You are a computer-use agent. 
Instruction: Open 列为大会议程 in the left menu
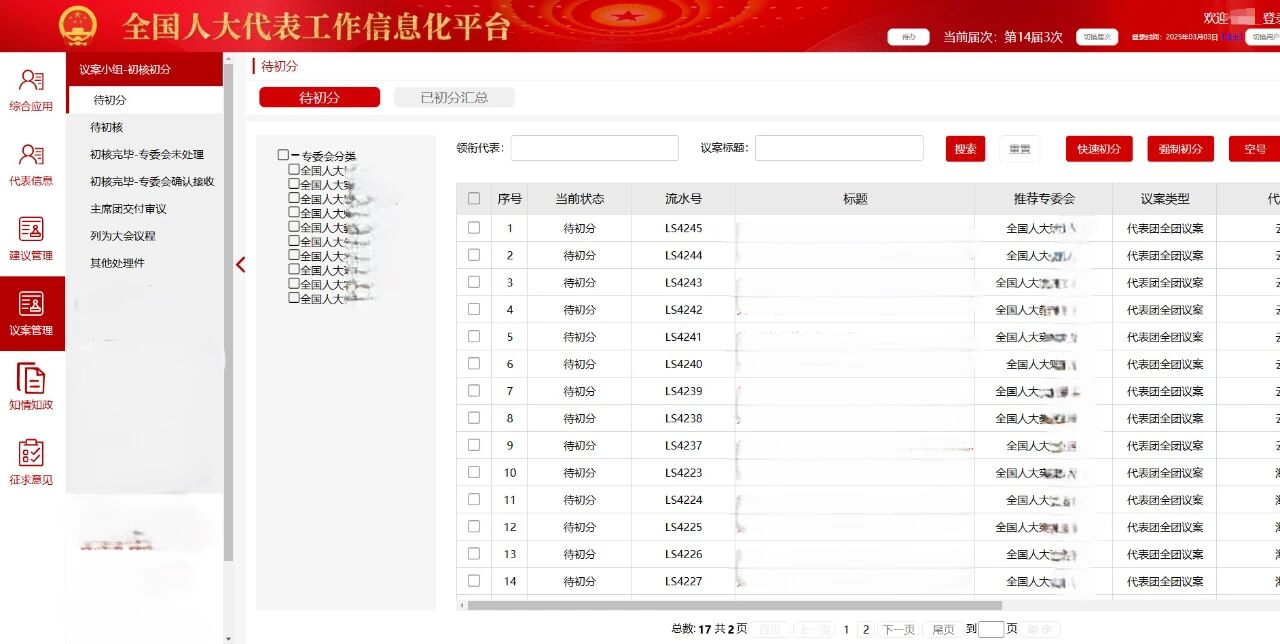pos(123,236)
